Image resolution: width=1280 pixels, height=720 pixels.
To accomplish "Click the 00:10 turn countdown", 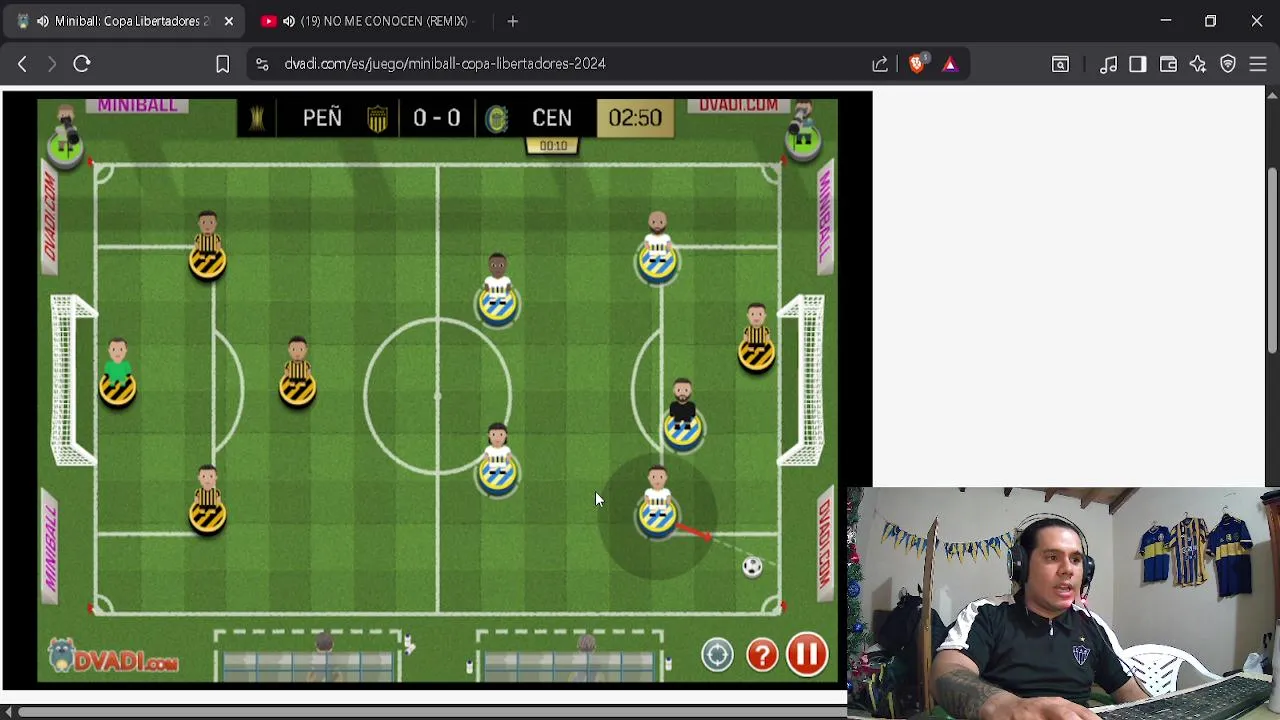I will (x=553, y=146).
